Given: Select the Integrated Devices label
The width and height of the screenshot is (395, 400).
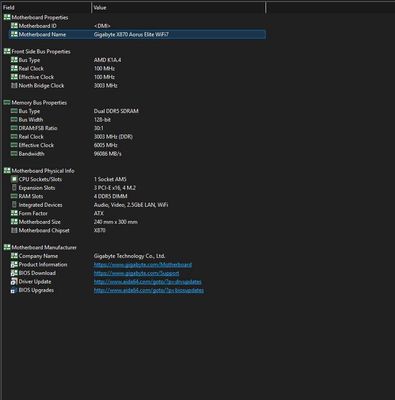Looking at the screenshot, I should tap(40, 205).
